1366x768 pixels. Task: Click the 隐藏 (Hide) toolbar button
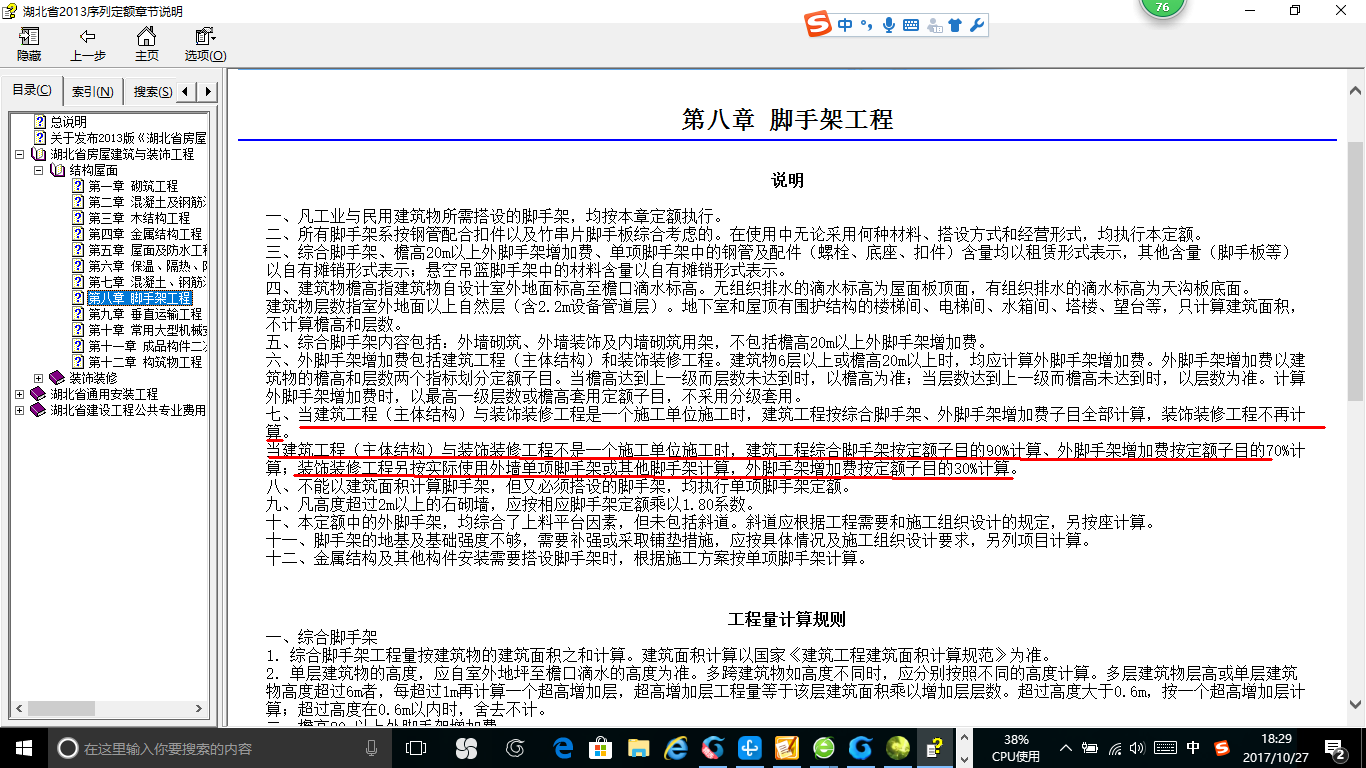[29, 45]
